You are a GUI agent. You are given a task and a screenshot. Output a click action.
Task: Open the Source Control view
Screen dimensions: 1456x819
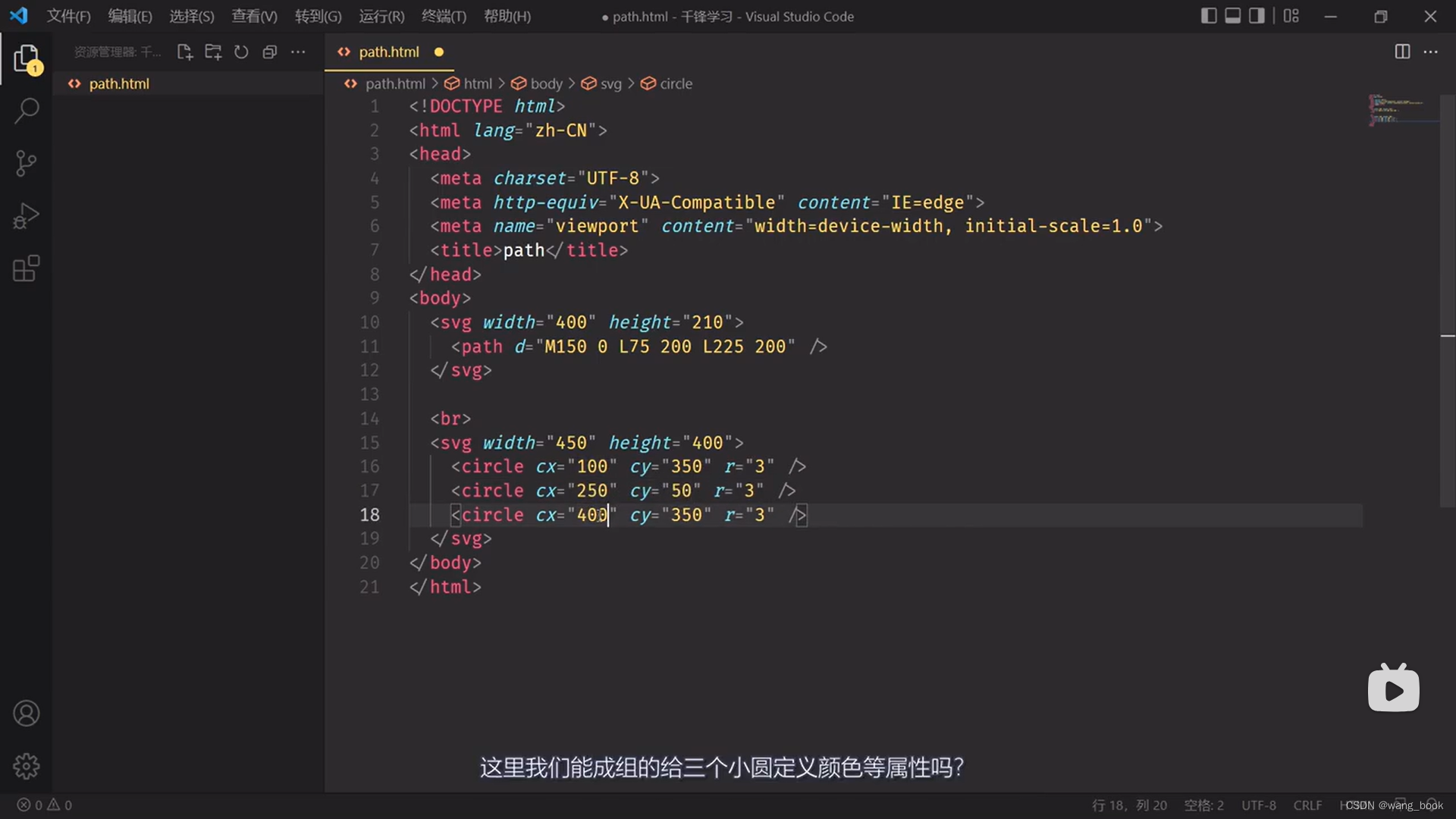click(x=27, y=163)
